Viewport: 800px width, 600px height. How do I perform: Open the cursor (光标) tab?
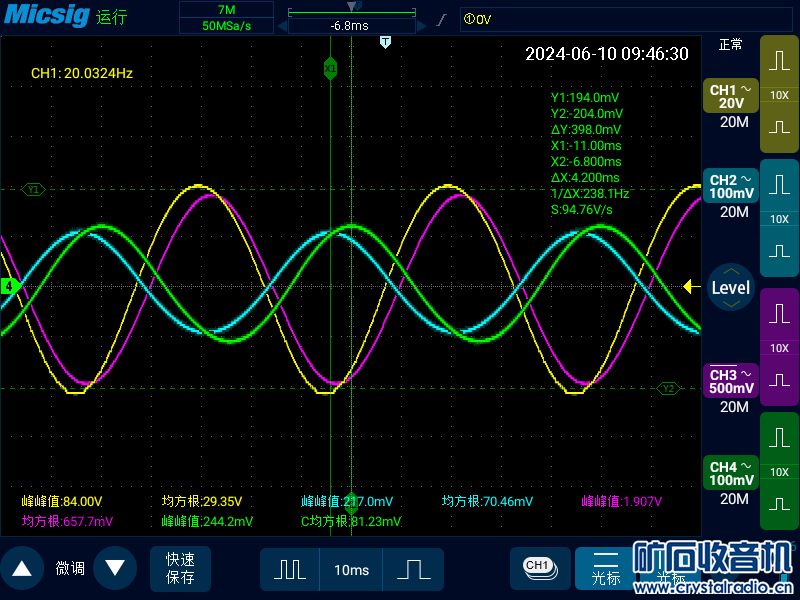606,569
